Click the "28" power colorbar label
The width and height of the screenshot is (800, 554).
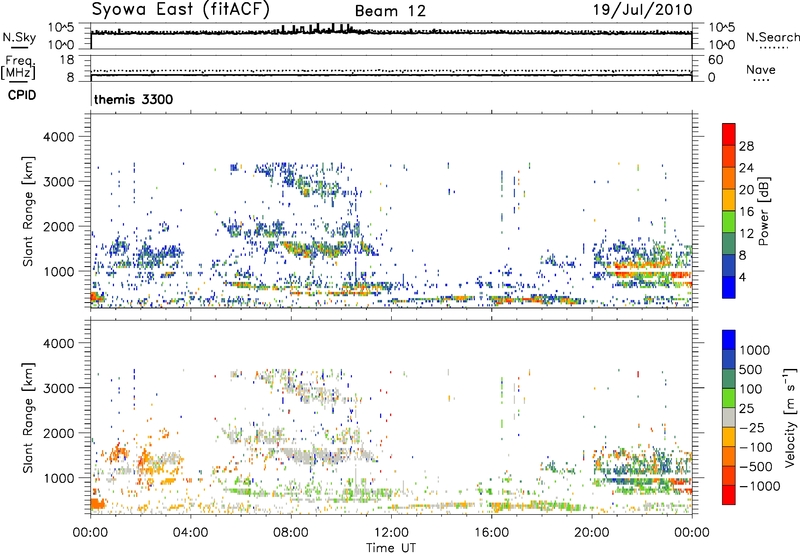tap(746, 146)
